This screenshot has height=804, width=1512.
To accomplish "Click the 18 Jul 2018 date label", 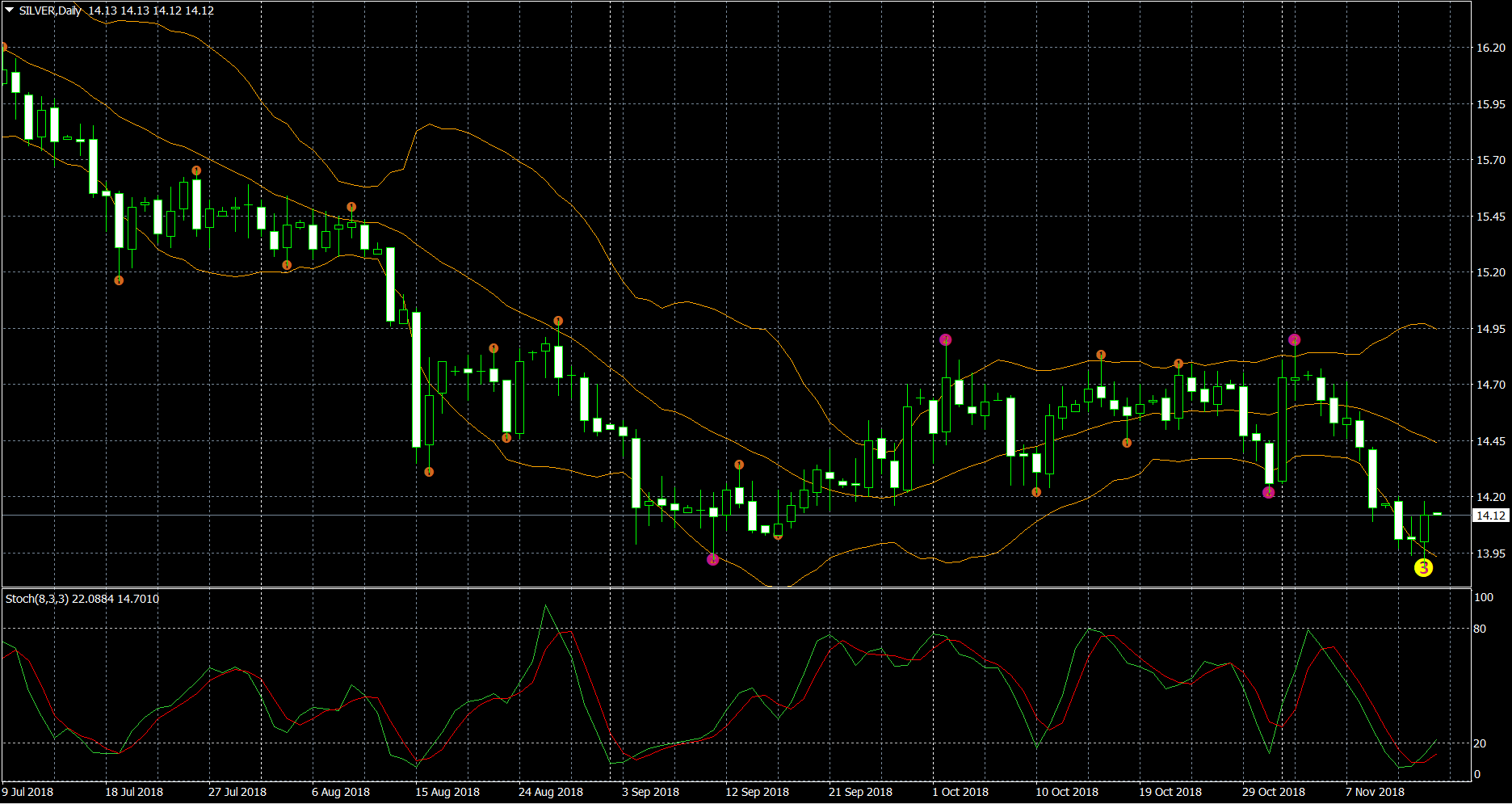I will coord(134,792).
